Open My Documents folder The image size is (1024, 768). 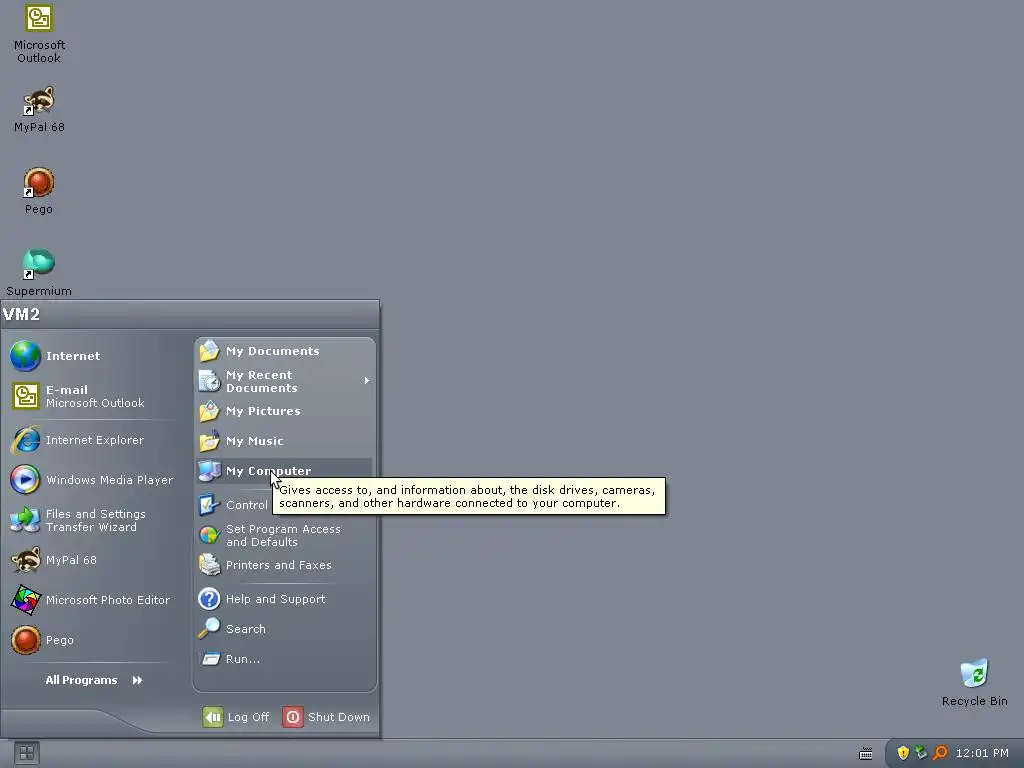(x=284, y=351)
